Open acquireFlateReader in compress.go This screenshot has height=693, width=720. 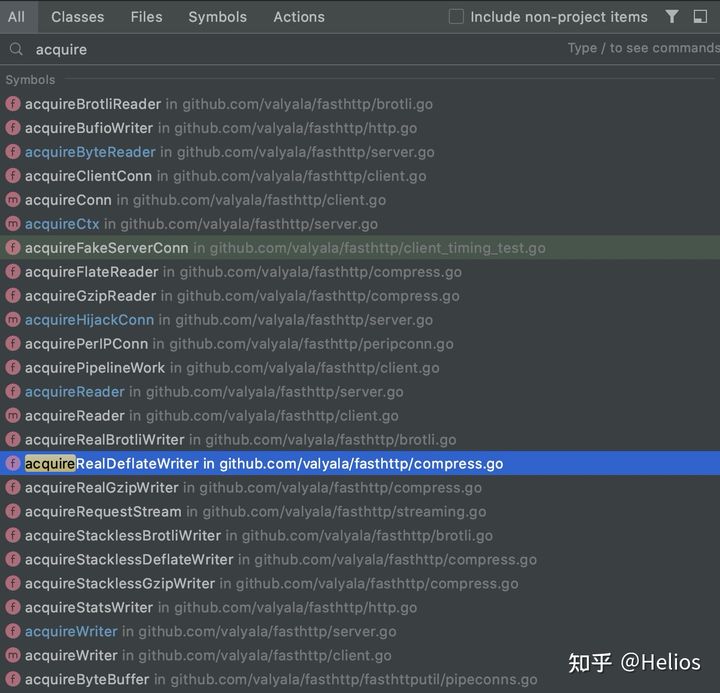click(360, 271)
